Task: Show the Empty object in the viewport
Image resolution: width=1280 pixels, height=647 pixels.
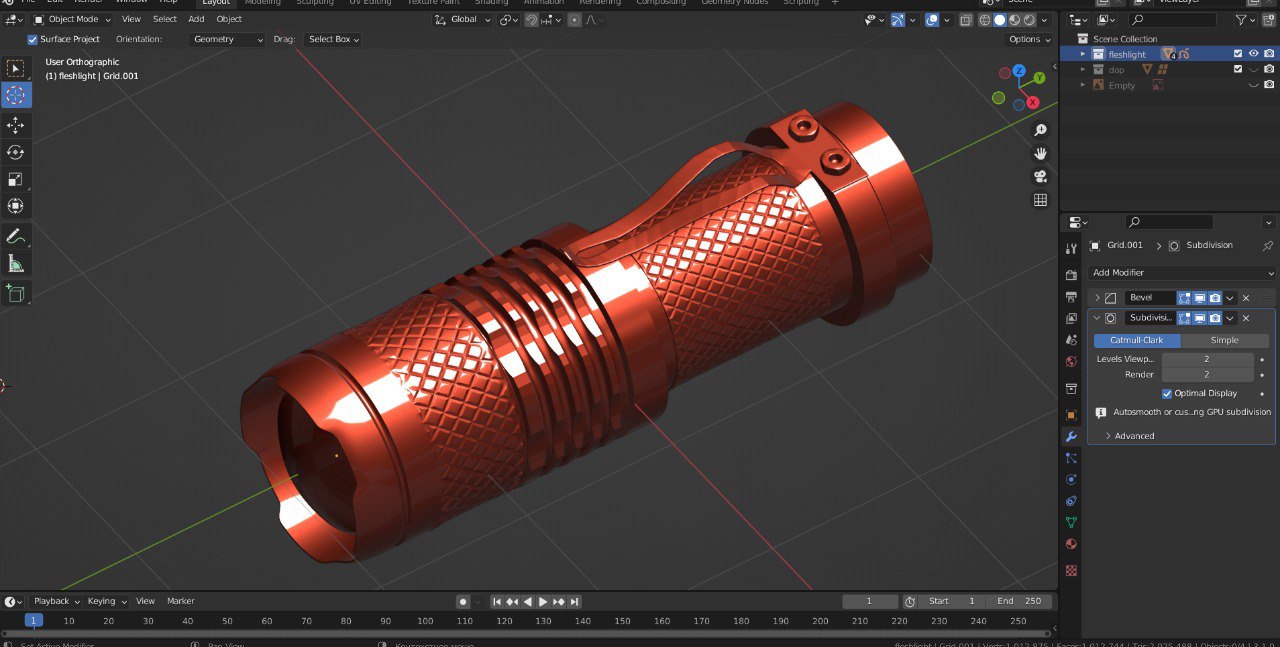Action: coord(1253,85)
